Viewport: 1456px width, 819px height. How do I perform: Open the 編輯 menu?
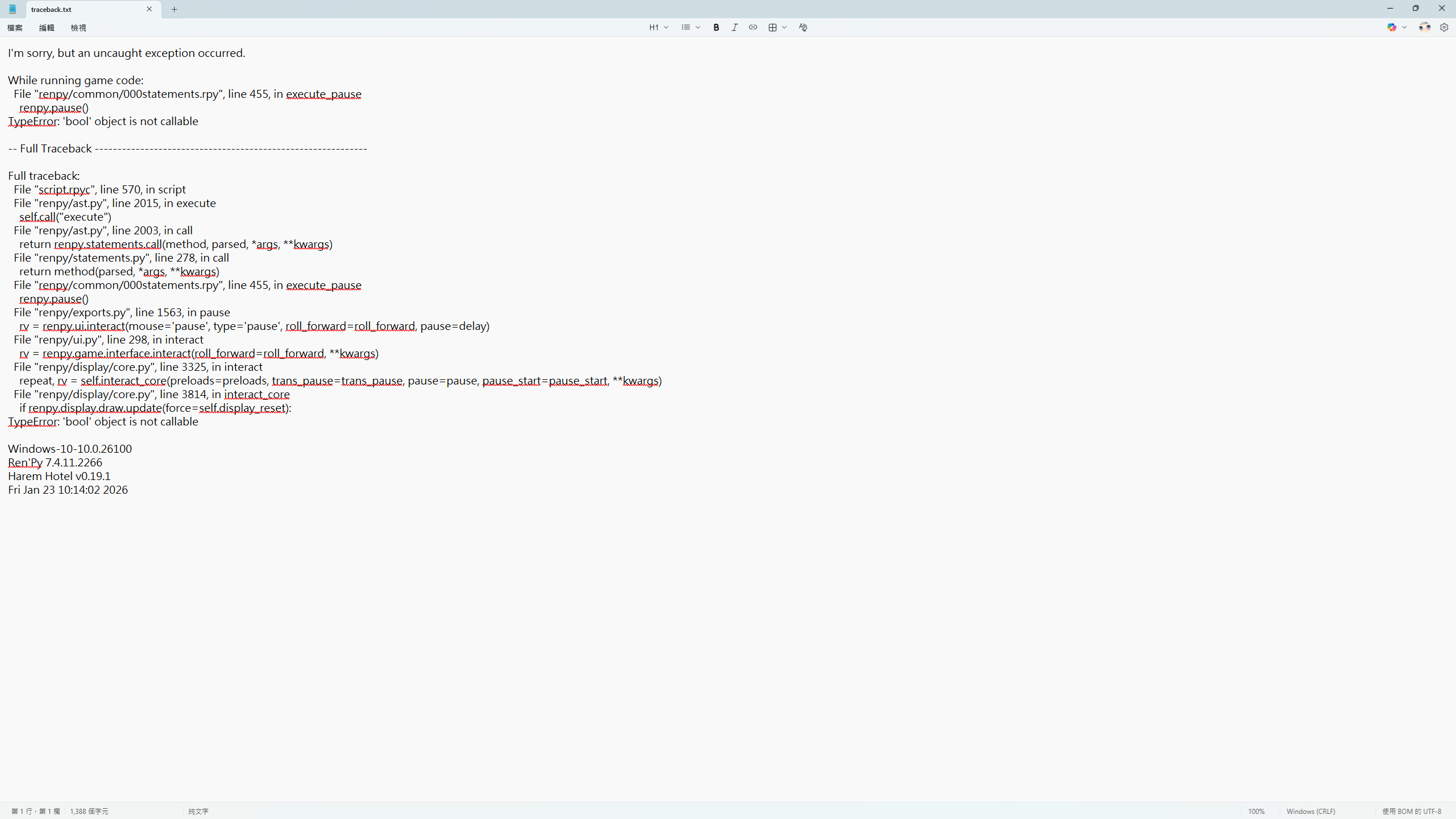click(47, 28)
